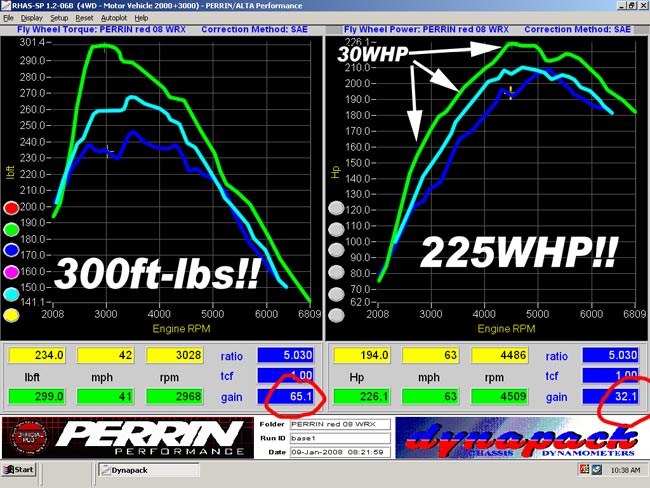Select the yellow 4486 rpm value

click(x=500, y=355)
